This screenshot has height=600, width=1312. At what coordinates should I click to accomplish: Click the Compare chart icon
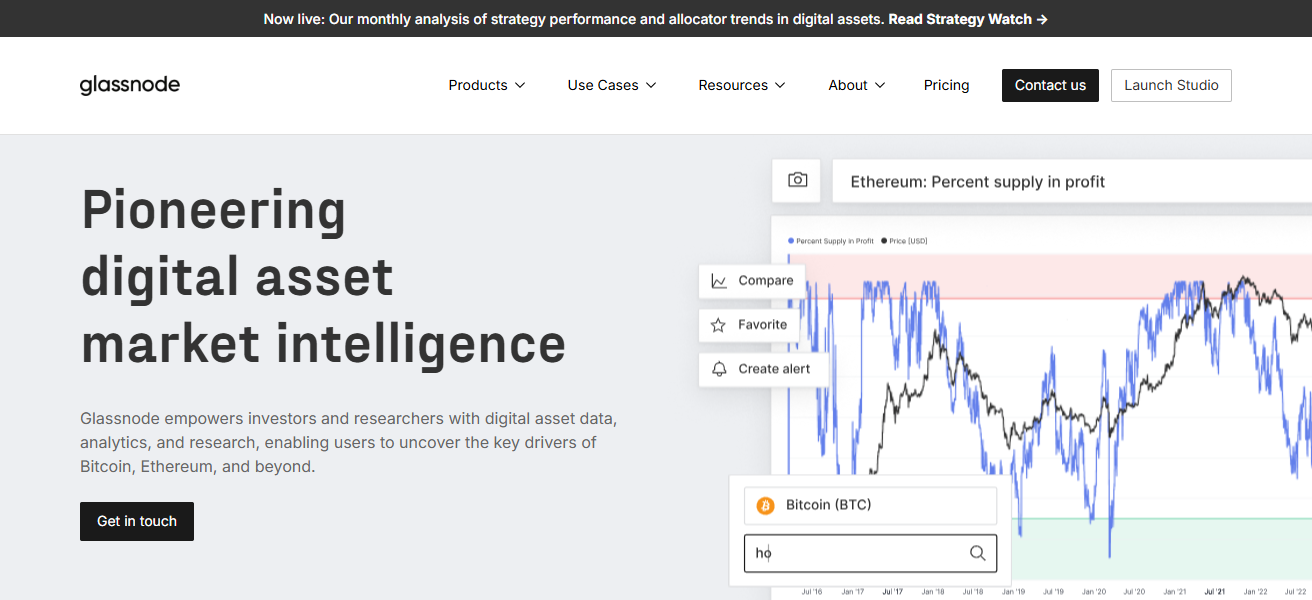[719, 281]
